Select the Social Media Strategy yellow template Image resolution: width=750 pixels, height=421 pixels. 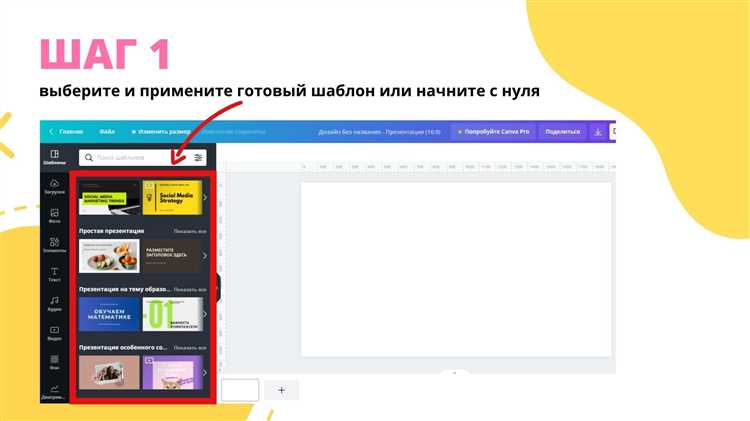[x=172, y=198]
